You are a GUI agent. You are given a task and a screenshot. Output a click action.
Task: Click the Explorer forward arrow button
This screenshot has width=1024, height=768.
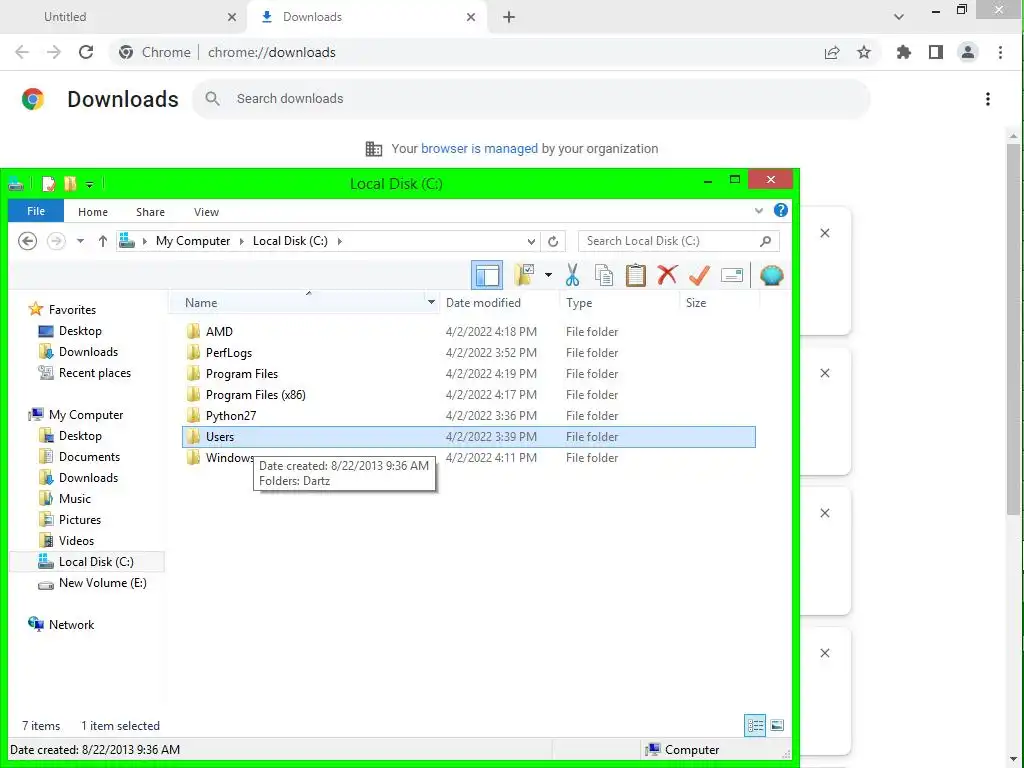pyautogui.click(x=56, y=241)
